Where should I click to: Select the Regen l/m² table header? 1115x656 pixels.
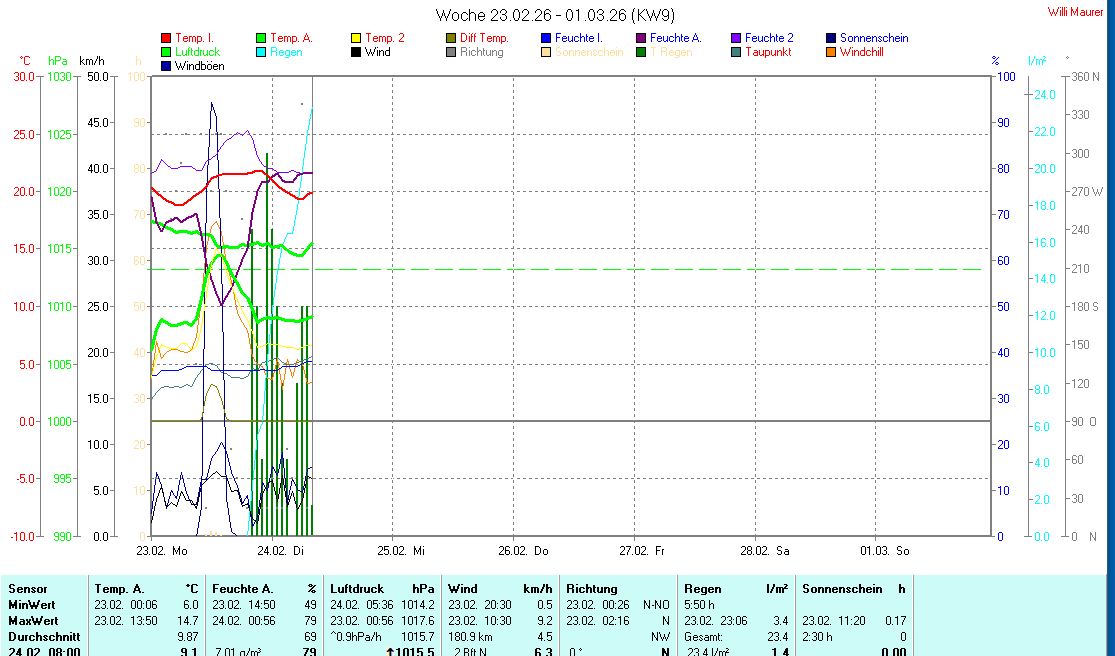pyautogui.click(x=735, y=589)
